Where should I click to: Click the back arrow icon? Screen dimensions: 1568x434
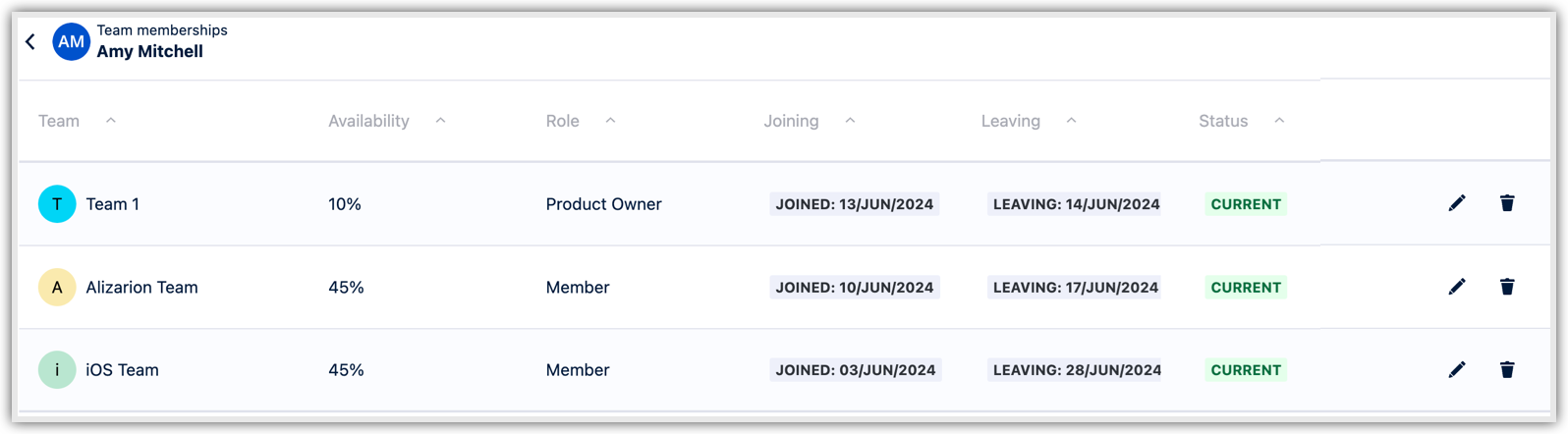pos(30,41)
